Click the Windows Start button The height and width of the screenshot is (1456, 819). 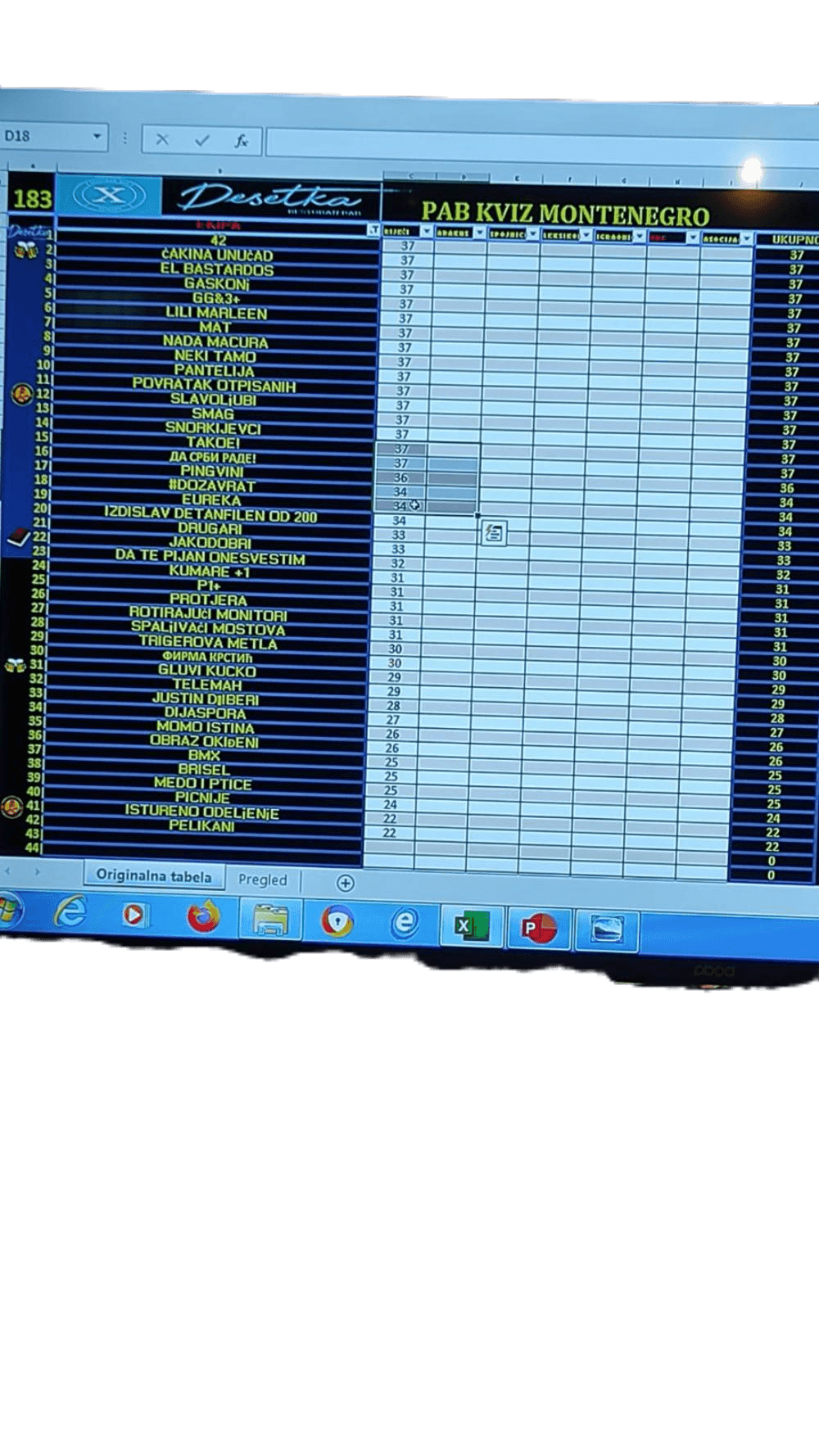(x=8, y=909)
